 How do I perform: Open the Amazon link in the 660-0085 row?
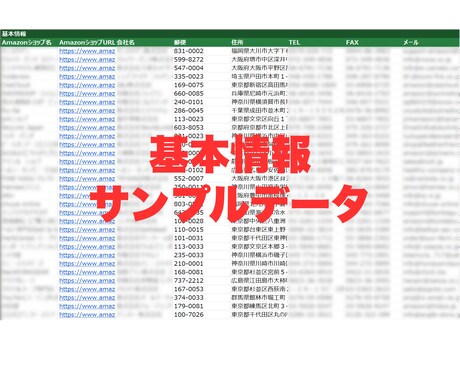pos(87,94)
